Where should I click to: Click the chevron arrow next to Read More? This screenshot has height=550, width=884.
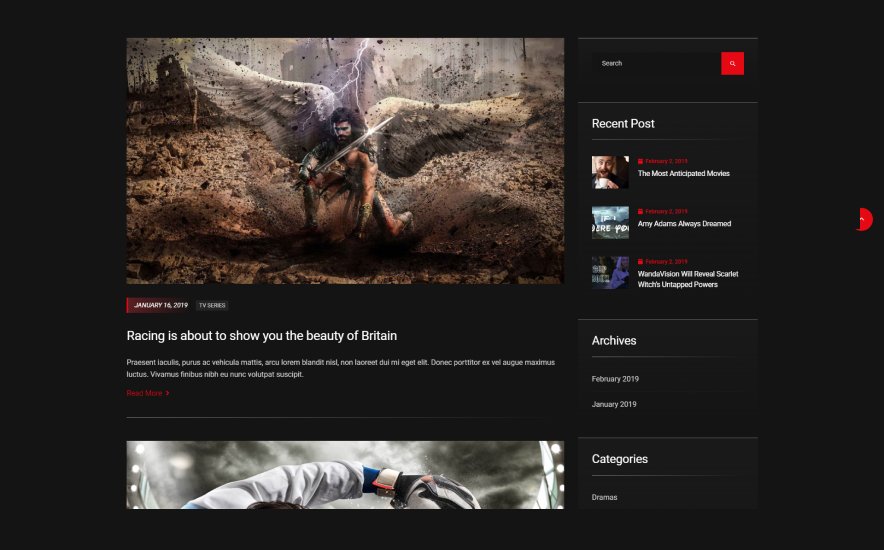pyautogui.click(x=167, y=393)
